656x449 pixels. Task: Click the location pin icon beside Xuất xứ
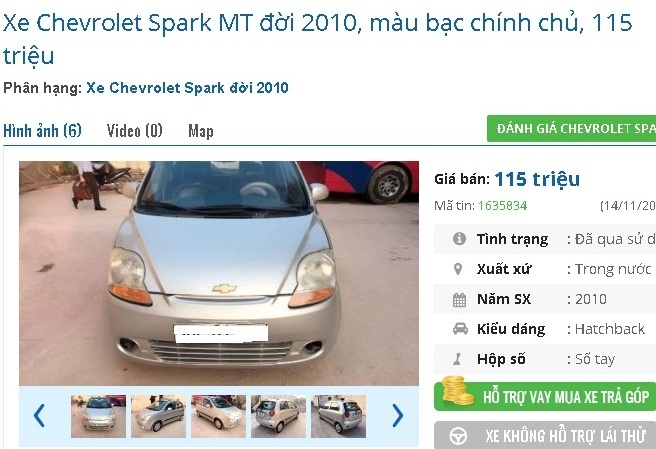click(458, 269)
